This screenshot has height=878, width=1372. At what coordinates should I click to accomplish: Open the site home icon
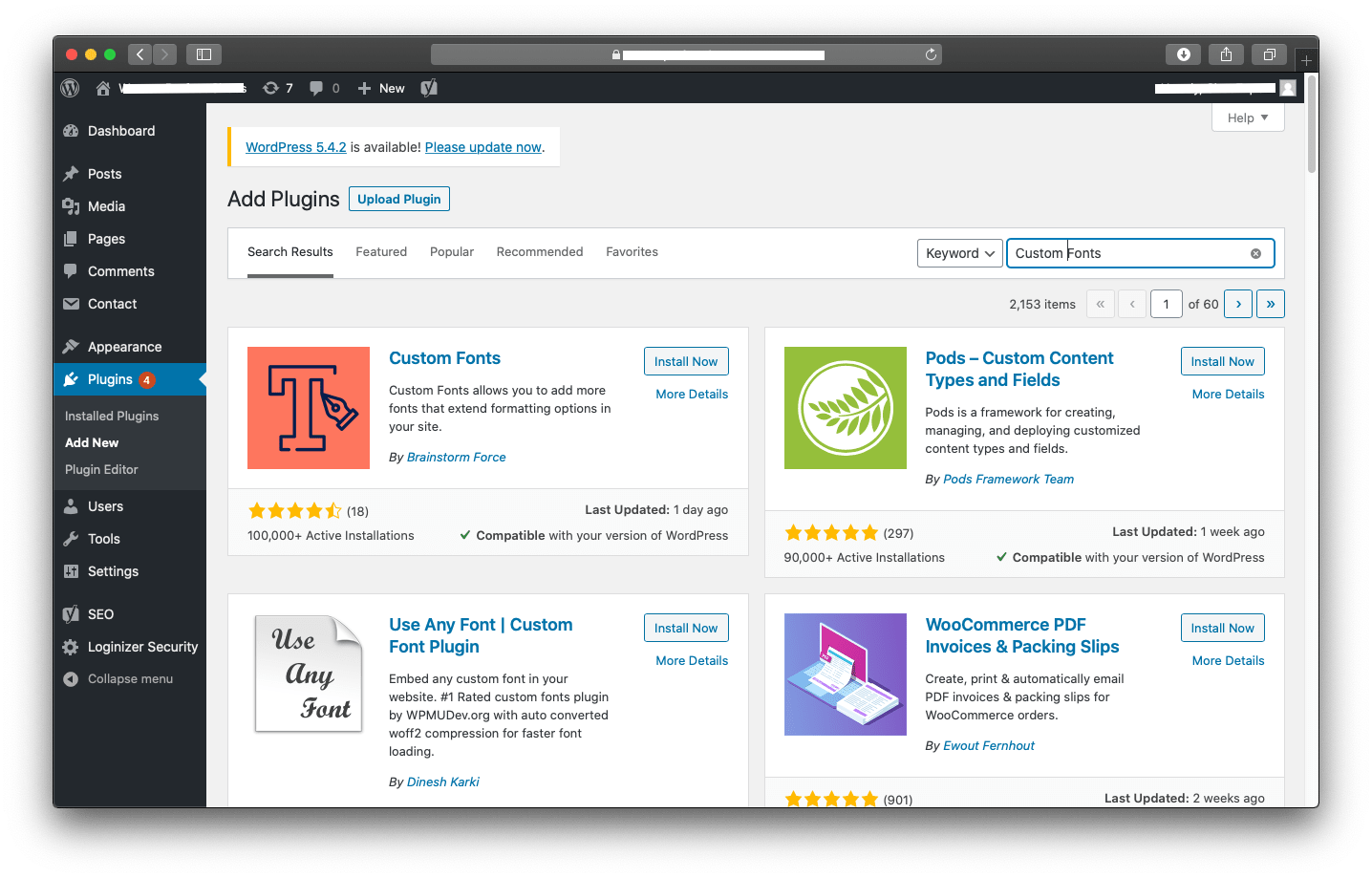tap(103, 88)
